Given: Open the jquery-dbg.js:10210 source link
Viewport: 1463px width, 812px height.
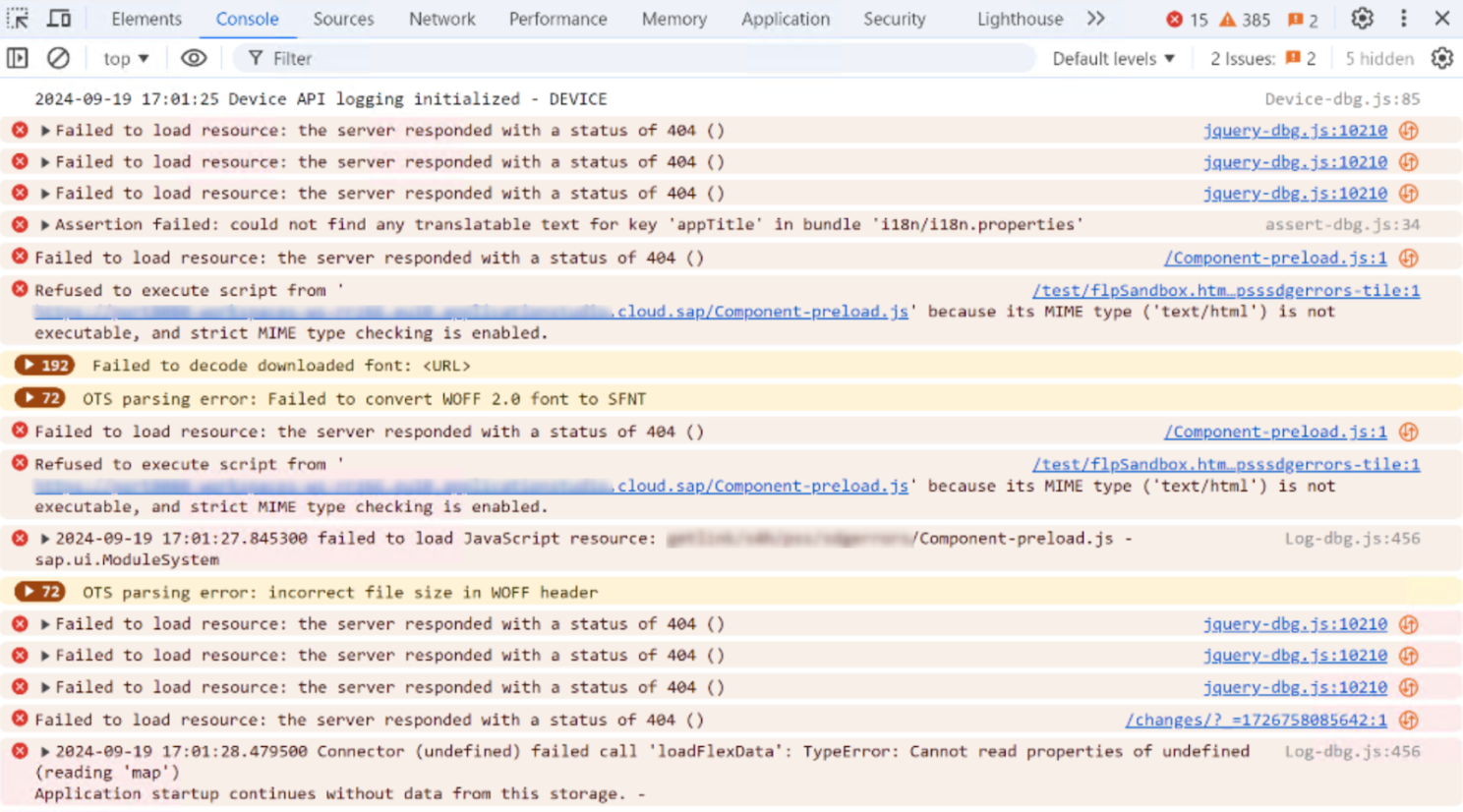Looking at the screenshot, I should click(1294, 130).
